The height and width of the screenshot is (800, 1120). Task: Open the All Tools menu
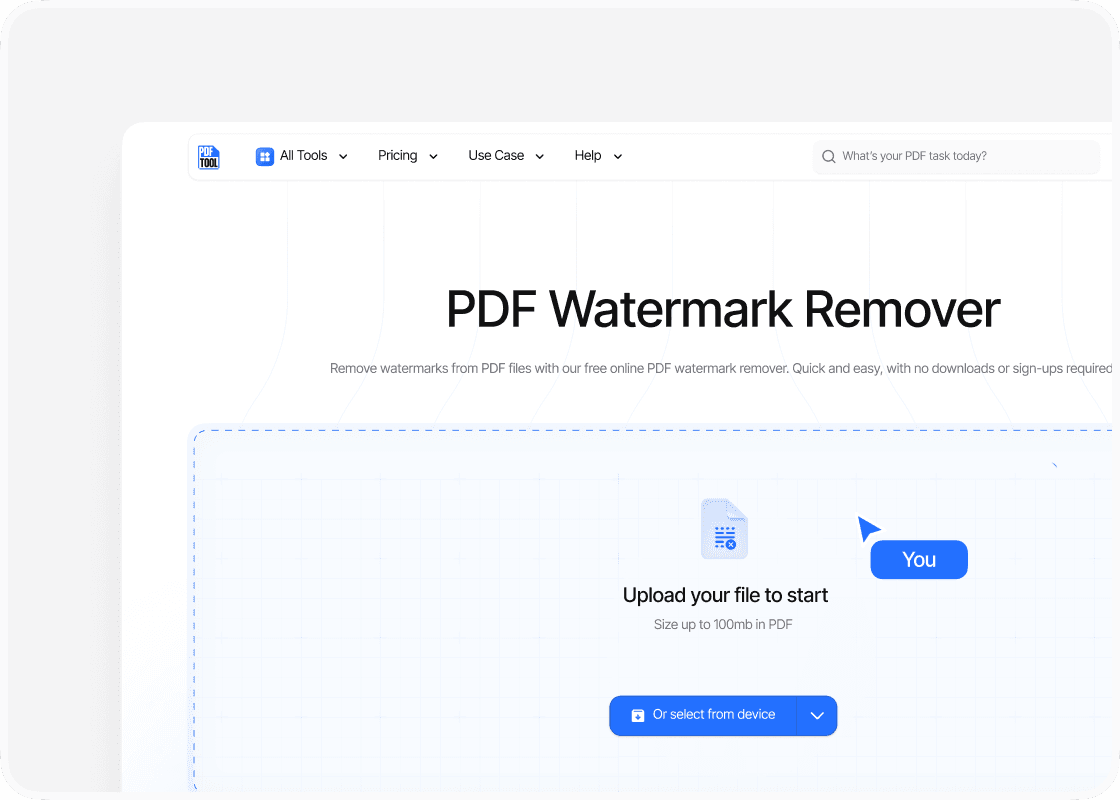point(303,156)
